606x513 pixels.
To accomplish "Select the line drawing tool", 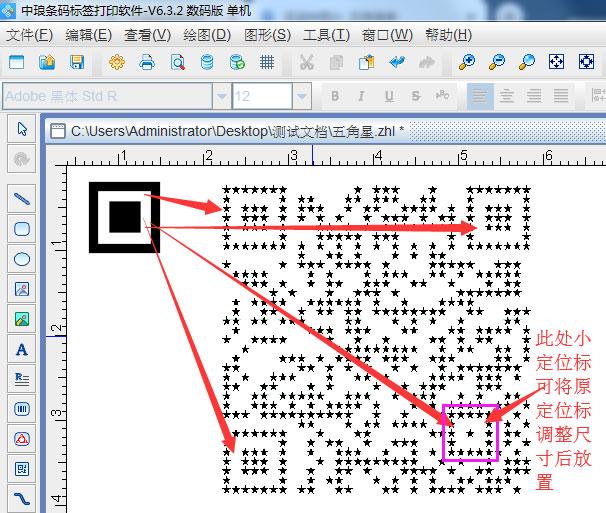I will [22, 199].
